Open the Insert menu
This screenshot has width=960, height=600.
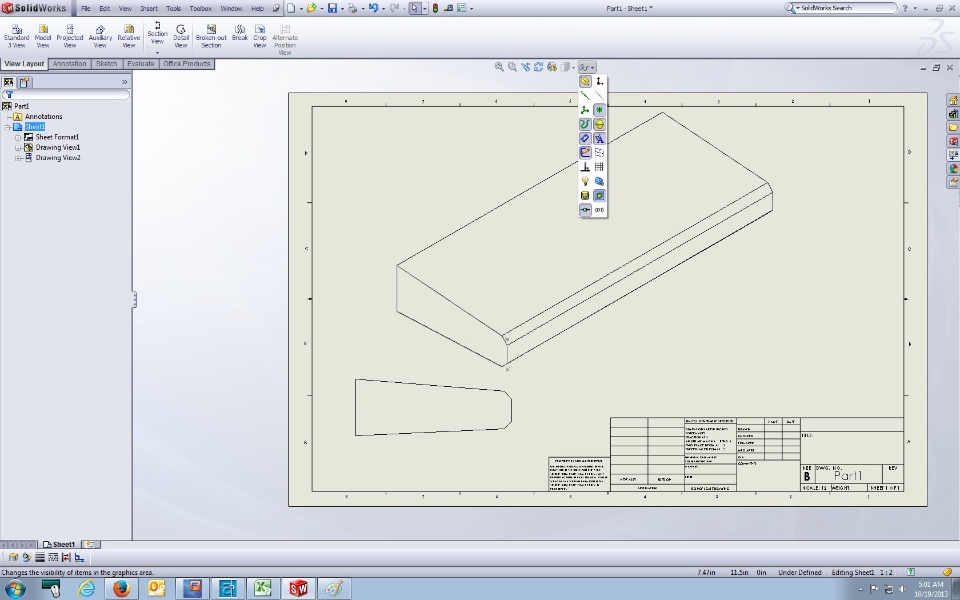149,9
